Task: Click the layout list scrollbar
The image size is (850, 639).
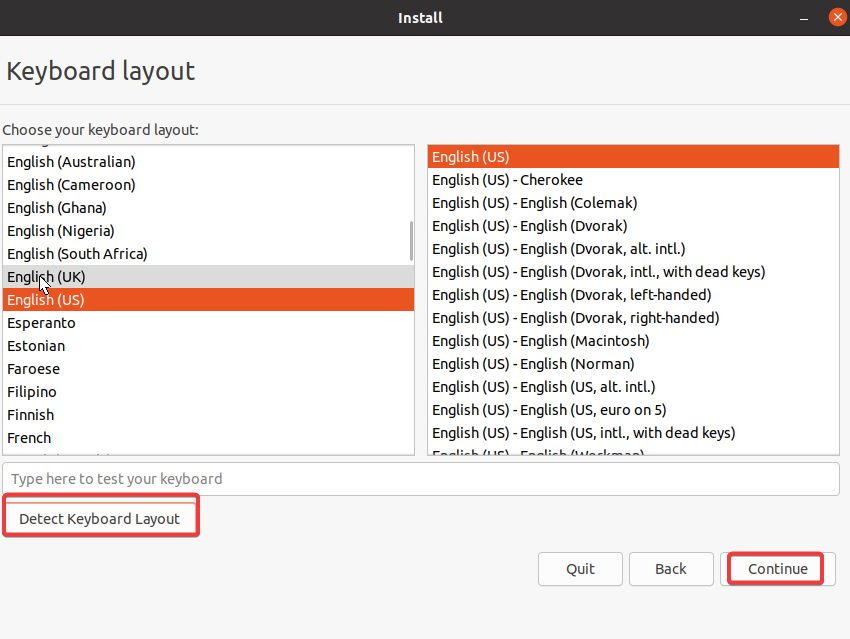Action: (411, 241)
